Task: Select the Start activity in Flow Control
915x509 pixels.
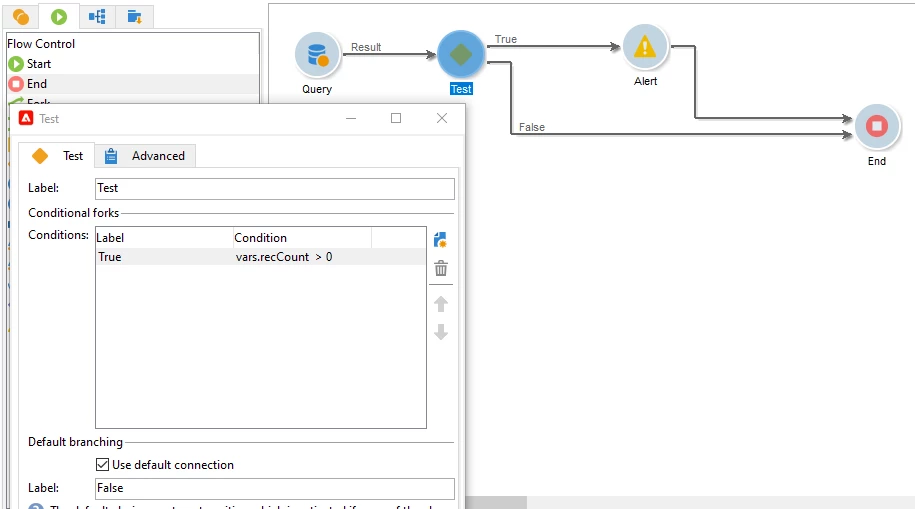Action: [133, 64]
